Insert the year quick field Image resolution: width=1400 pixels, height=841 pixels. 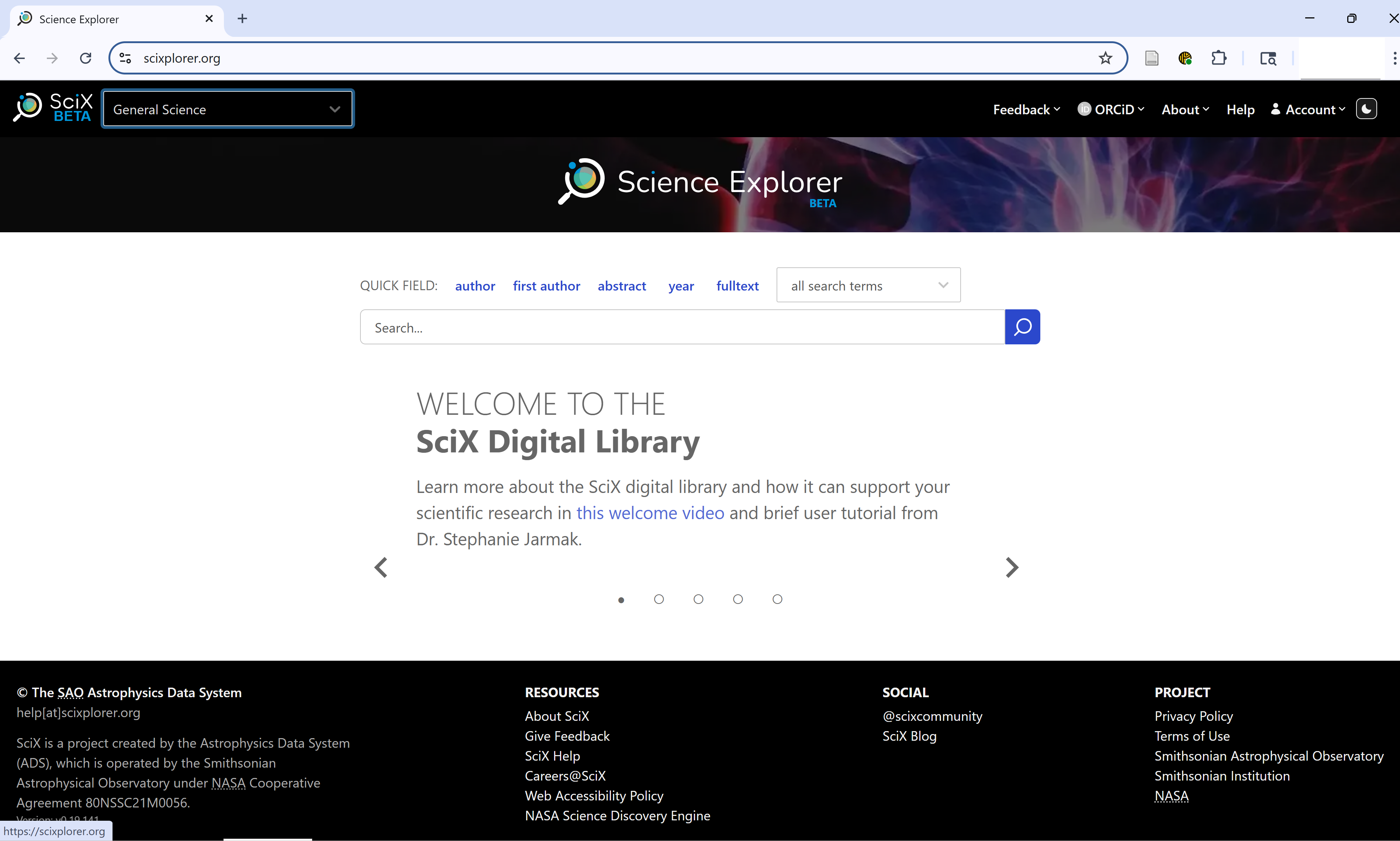coord(681,286)
